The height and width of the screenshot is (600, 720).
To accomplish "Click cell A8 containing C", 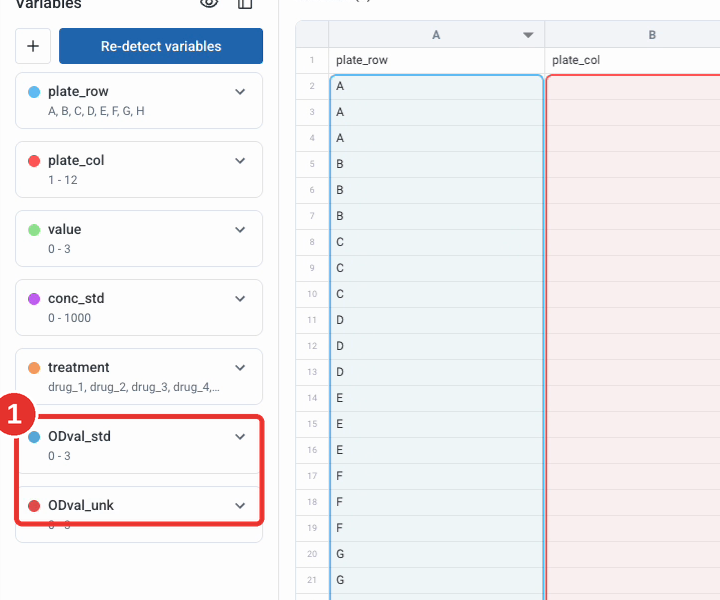I will 436,242.
